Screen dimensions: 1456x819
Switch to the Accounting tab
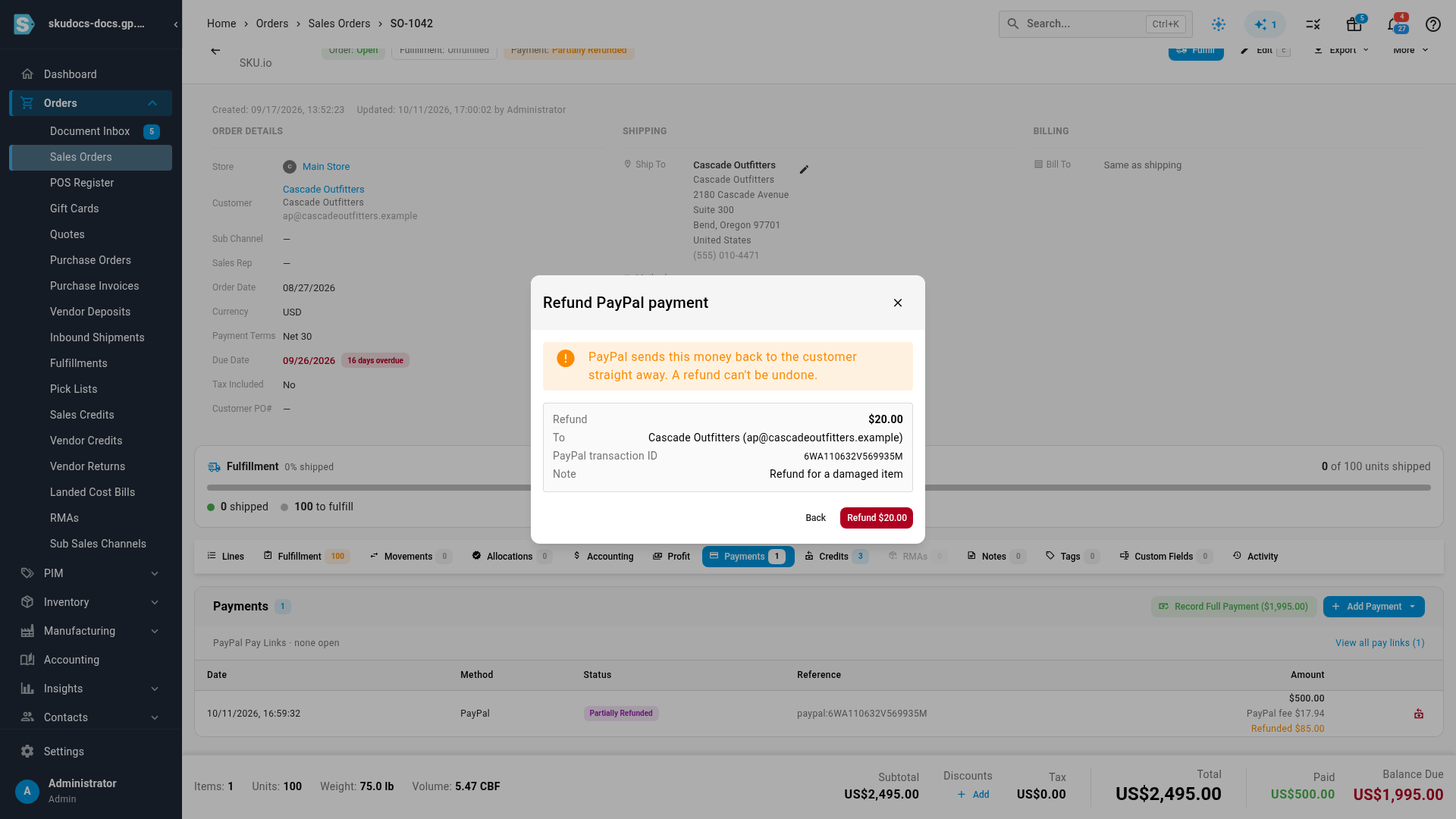[603, 557]
